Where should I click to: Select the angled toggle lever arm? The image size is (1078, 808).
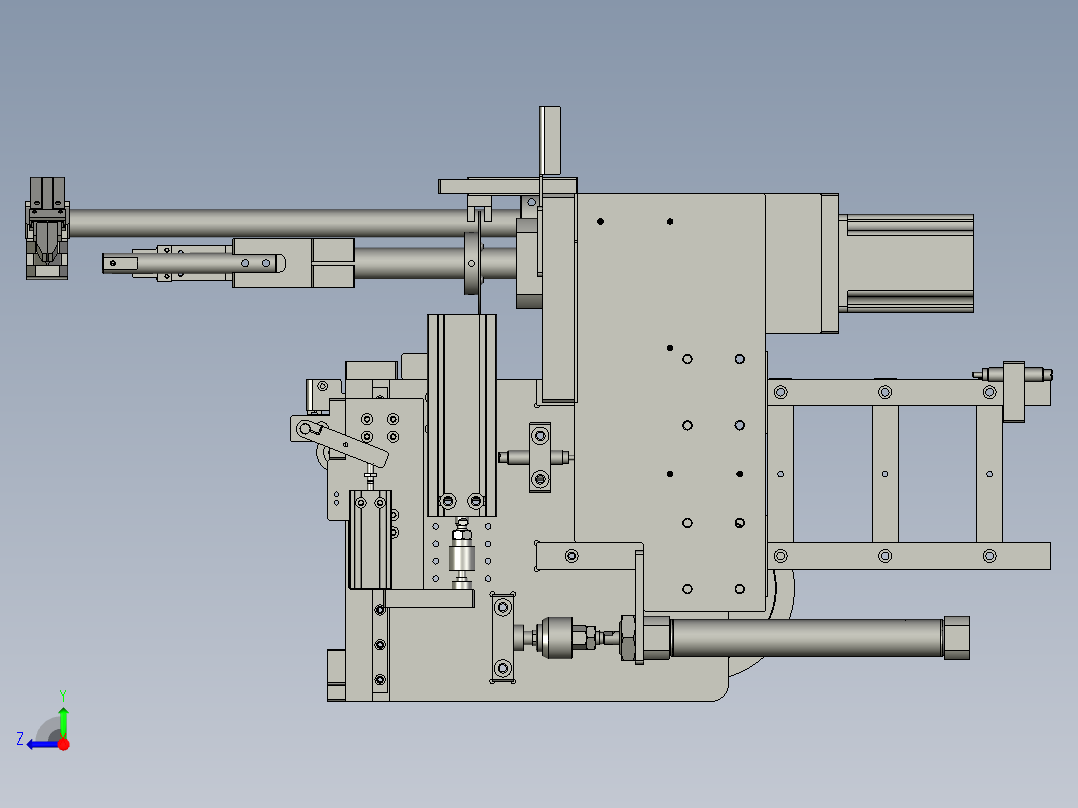342,443
